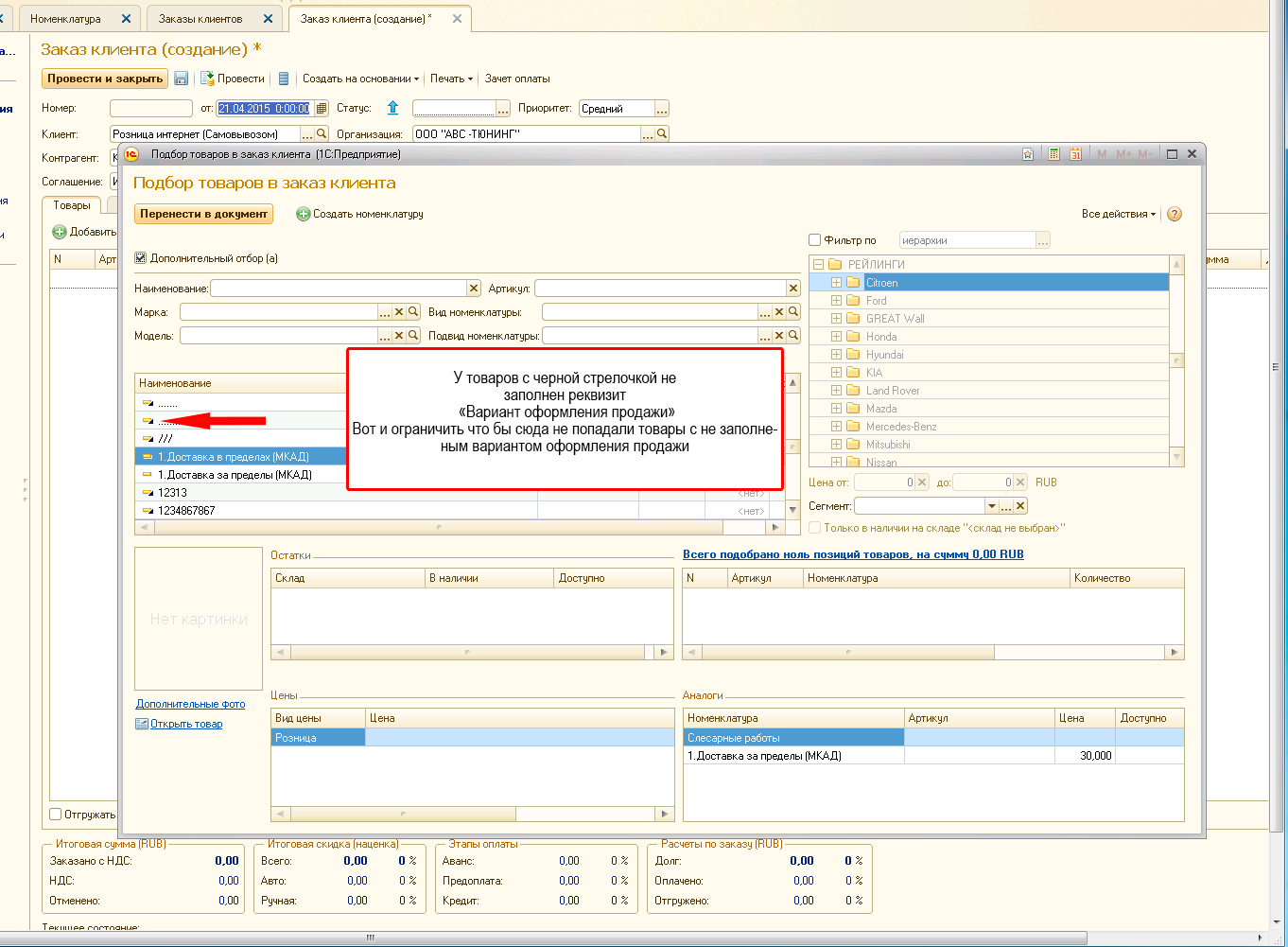This screenshot has height=947, width=1288.
Task: Click the Артикул filter input field
Action: [660, 288]
